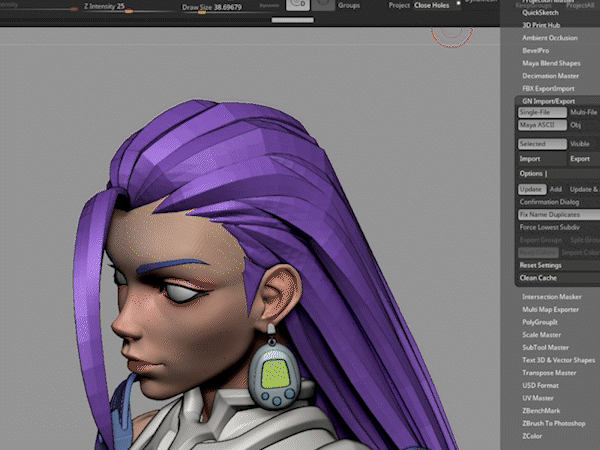Click the Close Holes button
Screen dimensions: 600x450
pyautogui.click(x=431, y=5)
